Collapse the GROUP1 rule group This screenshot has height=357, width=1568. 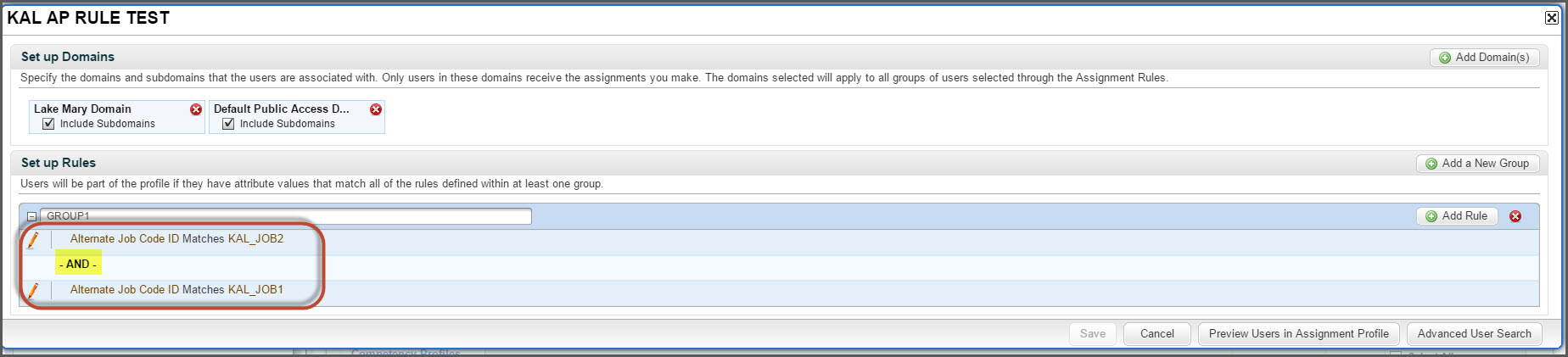coord(31,216)
